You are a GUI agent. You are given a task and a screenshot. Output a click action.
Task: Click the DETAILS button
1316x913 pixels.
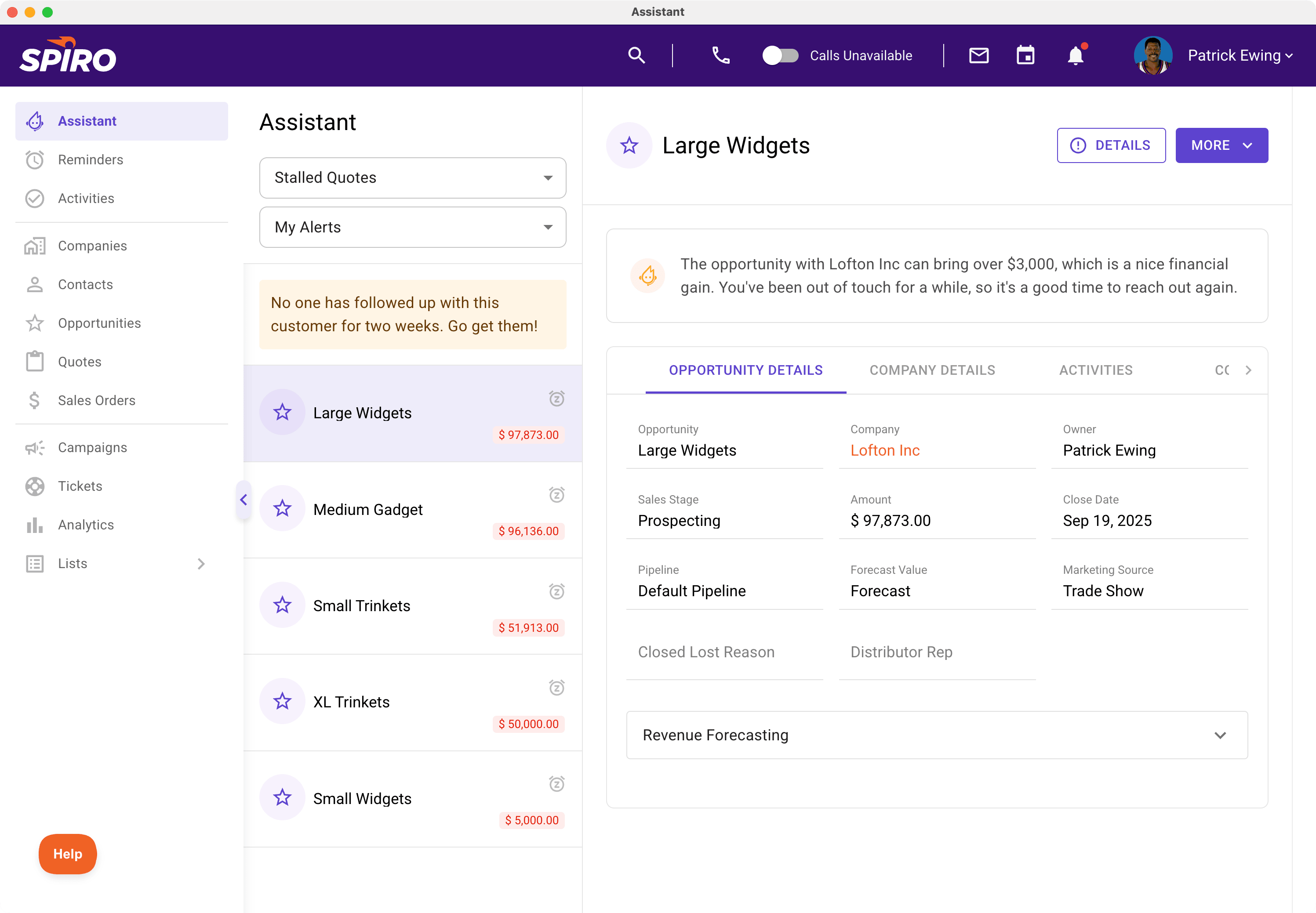[x=1111, y=145]
